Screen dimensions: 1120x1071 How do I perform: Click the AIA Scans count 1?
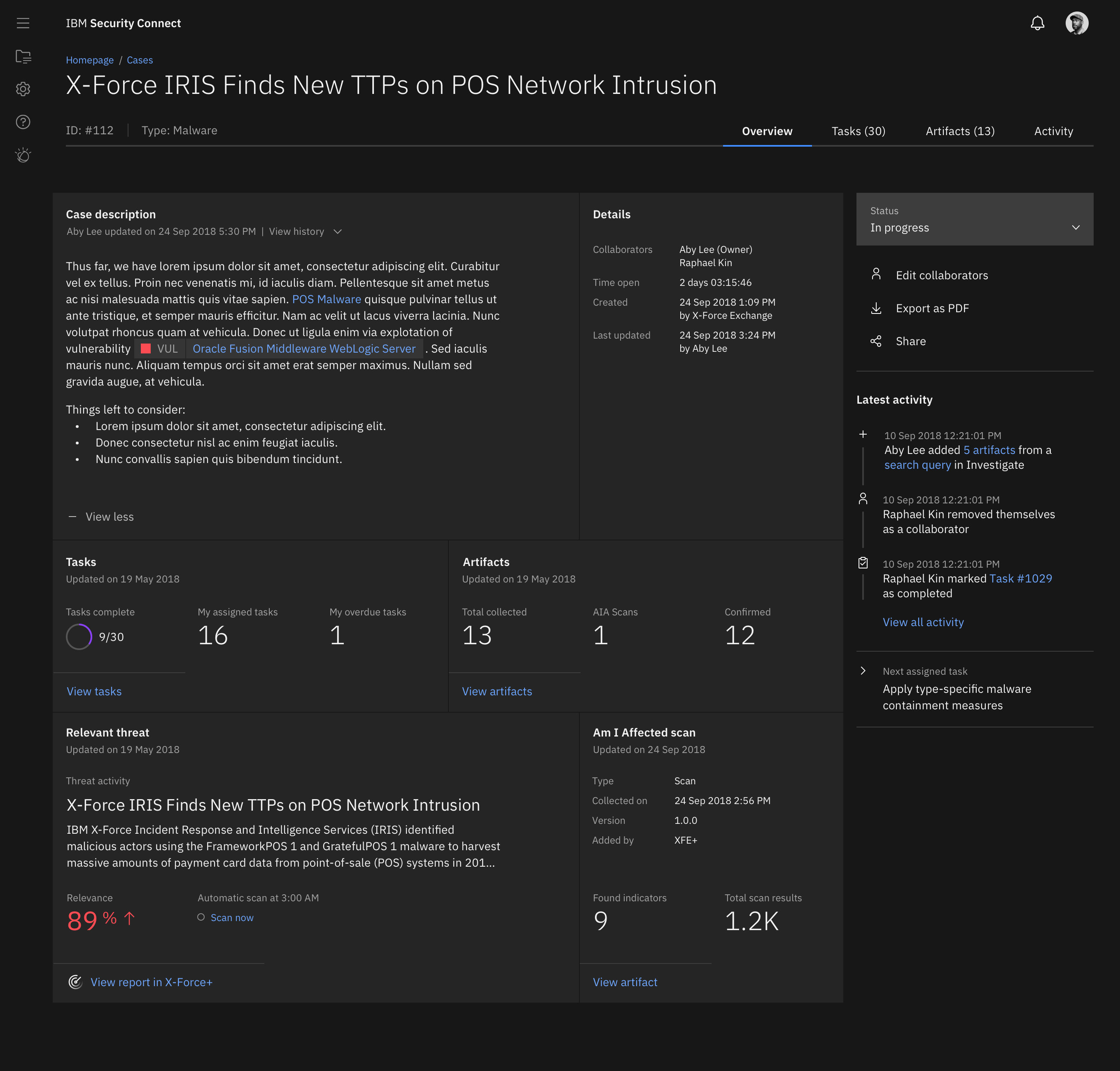point(600,636)
